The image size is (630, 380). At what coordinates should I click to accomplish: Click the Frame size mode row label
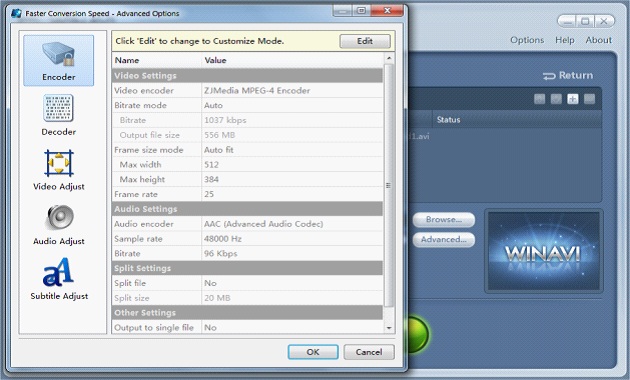[149, 150]
